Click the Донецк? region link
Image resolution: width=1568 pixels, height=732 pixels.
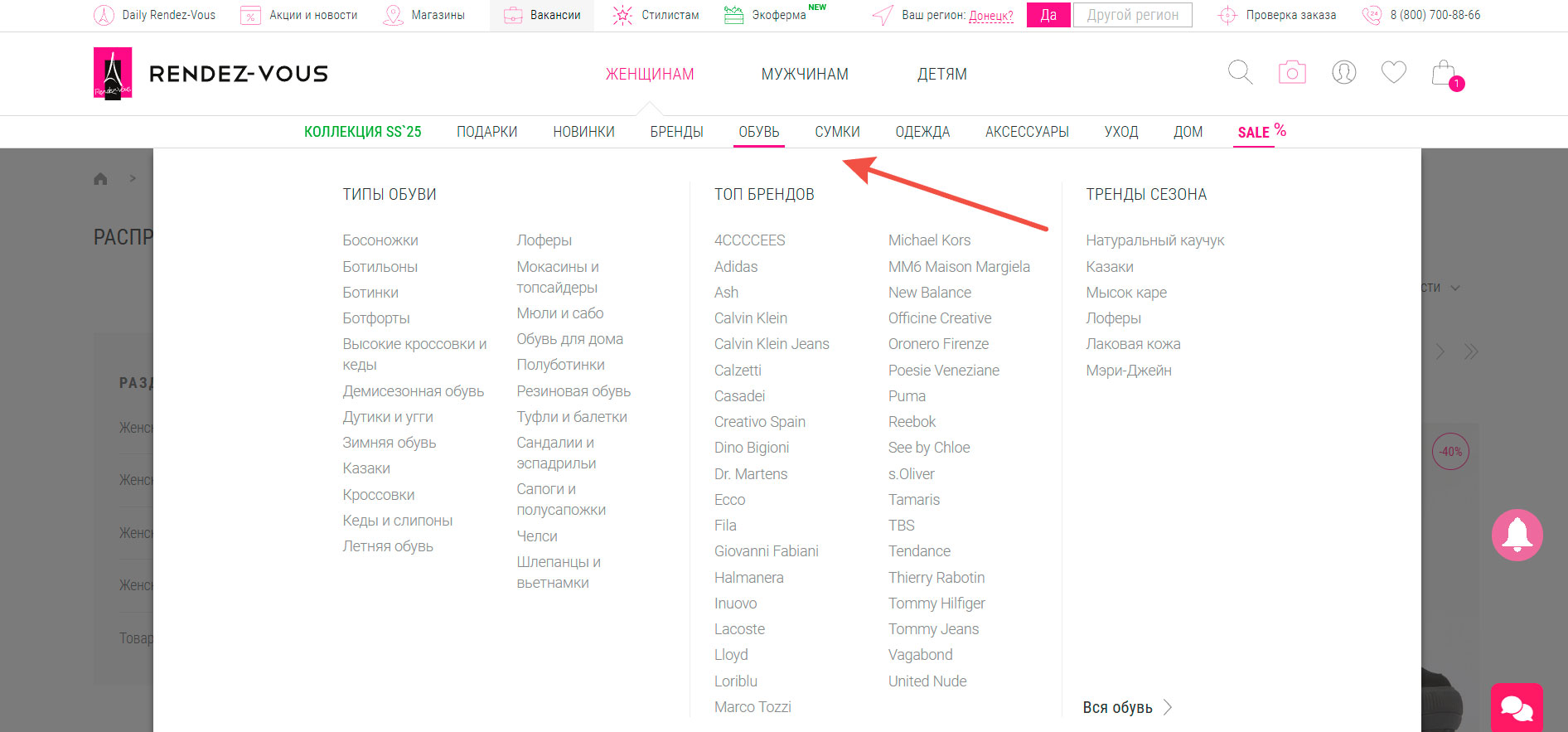(991, 16)
